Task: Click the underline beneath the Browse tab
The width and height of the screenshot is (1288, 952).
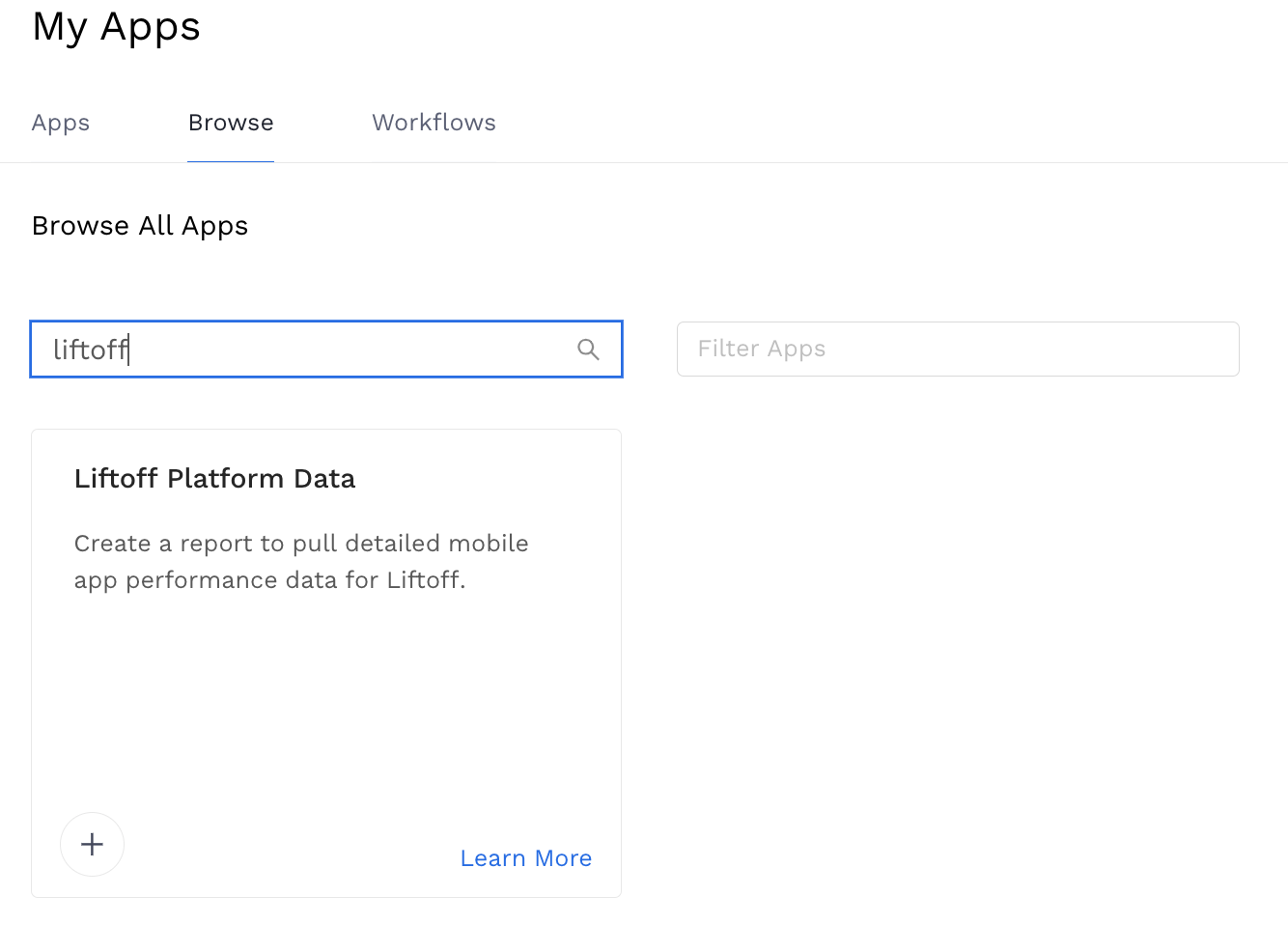Action: (231, 161)
